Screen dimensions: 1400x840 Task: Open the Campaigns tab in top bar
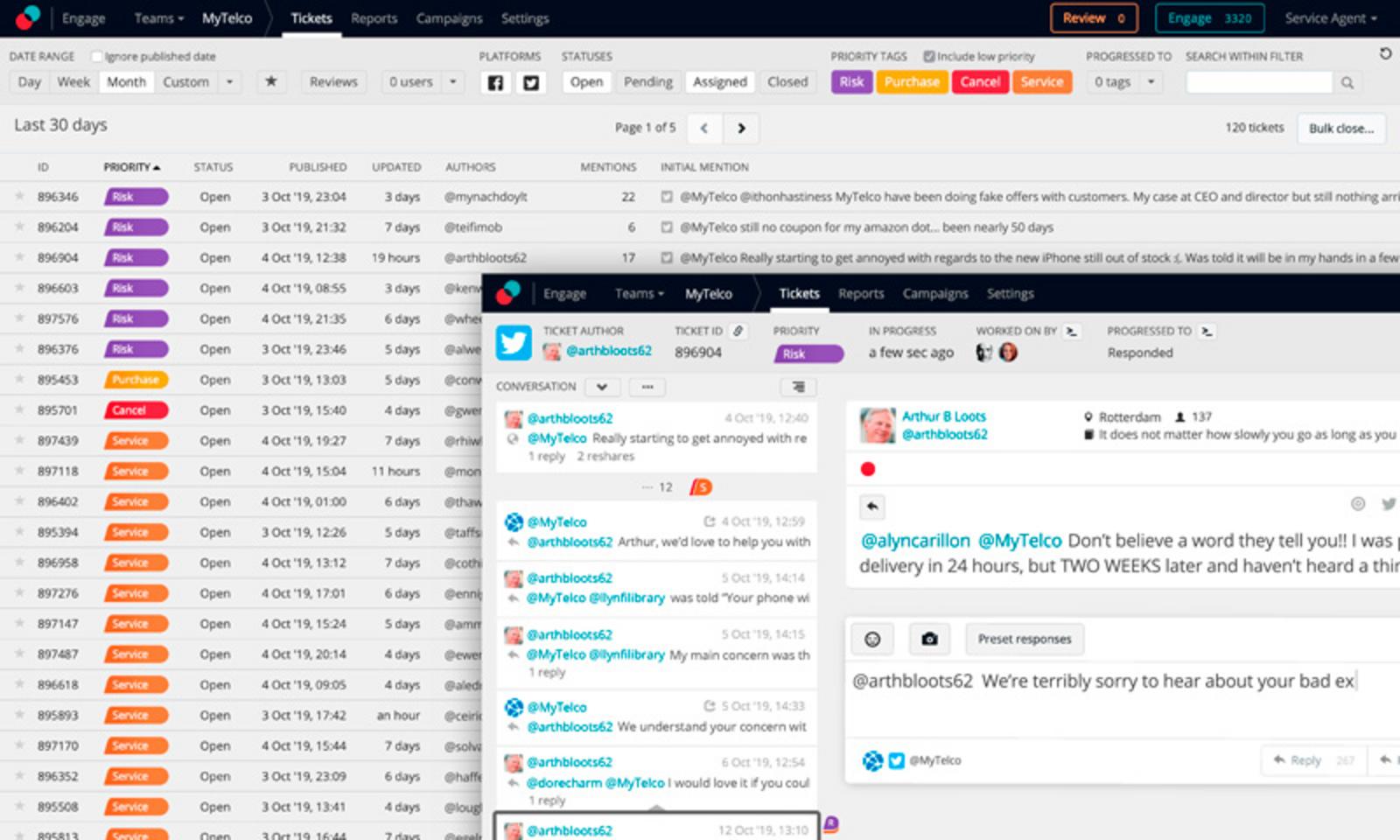[449, 18]
